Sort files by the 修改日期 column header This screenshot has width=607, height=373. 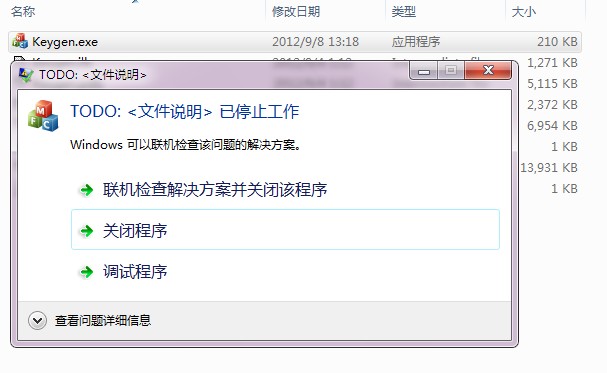[296, 12]
